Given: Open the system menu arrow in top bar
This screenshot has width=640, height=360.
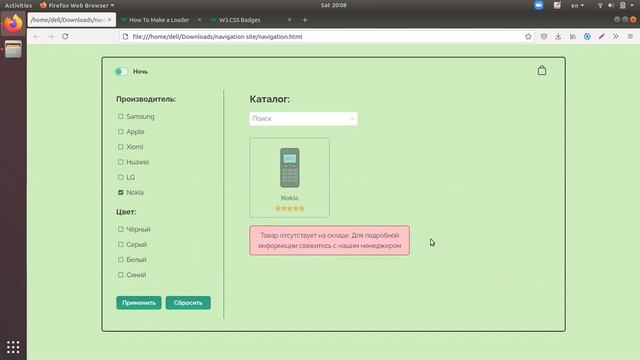Looking at the screenshot, I should click(632, 5).
